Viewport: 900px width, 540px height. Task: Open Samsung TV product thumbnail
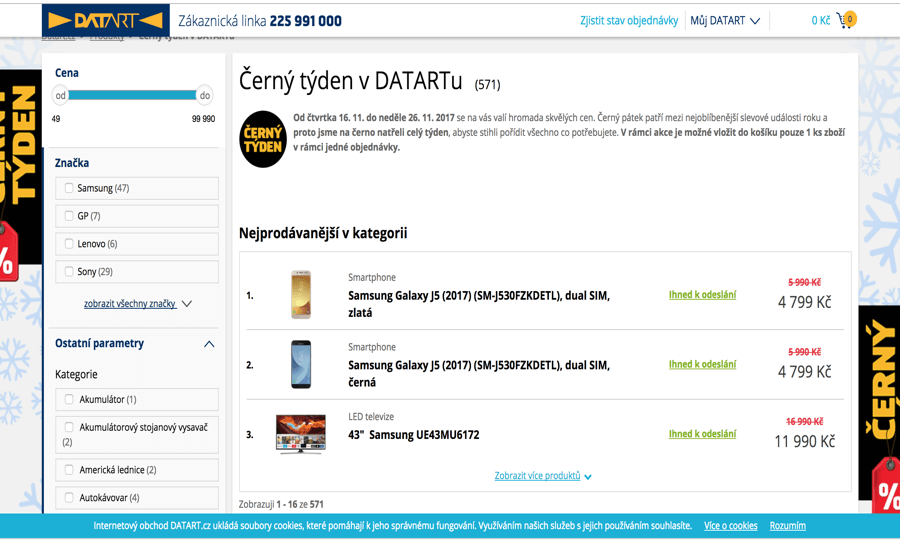tap(301, 434)
